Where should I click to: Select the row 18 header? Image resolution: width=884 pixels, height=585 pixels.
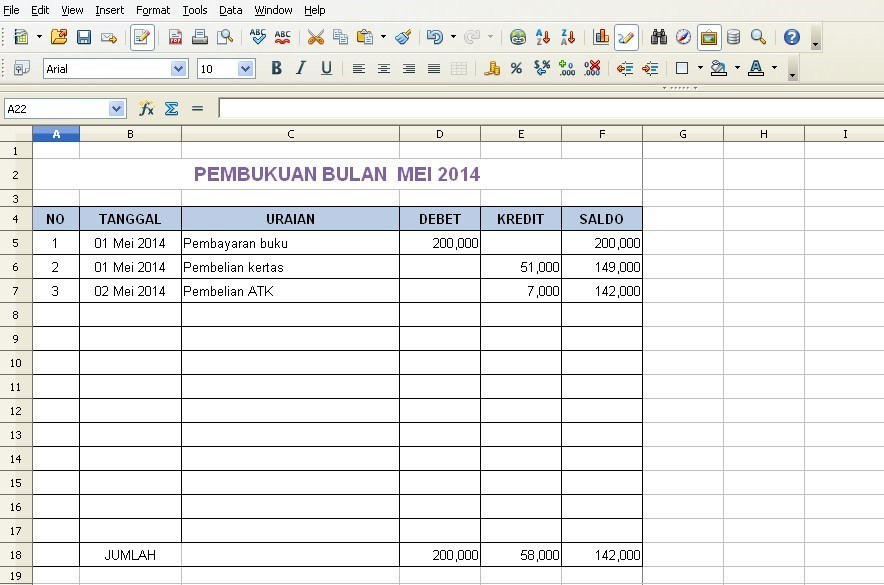point(16,555)
